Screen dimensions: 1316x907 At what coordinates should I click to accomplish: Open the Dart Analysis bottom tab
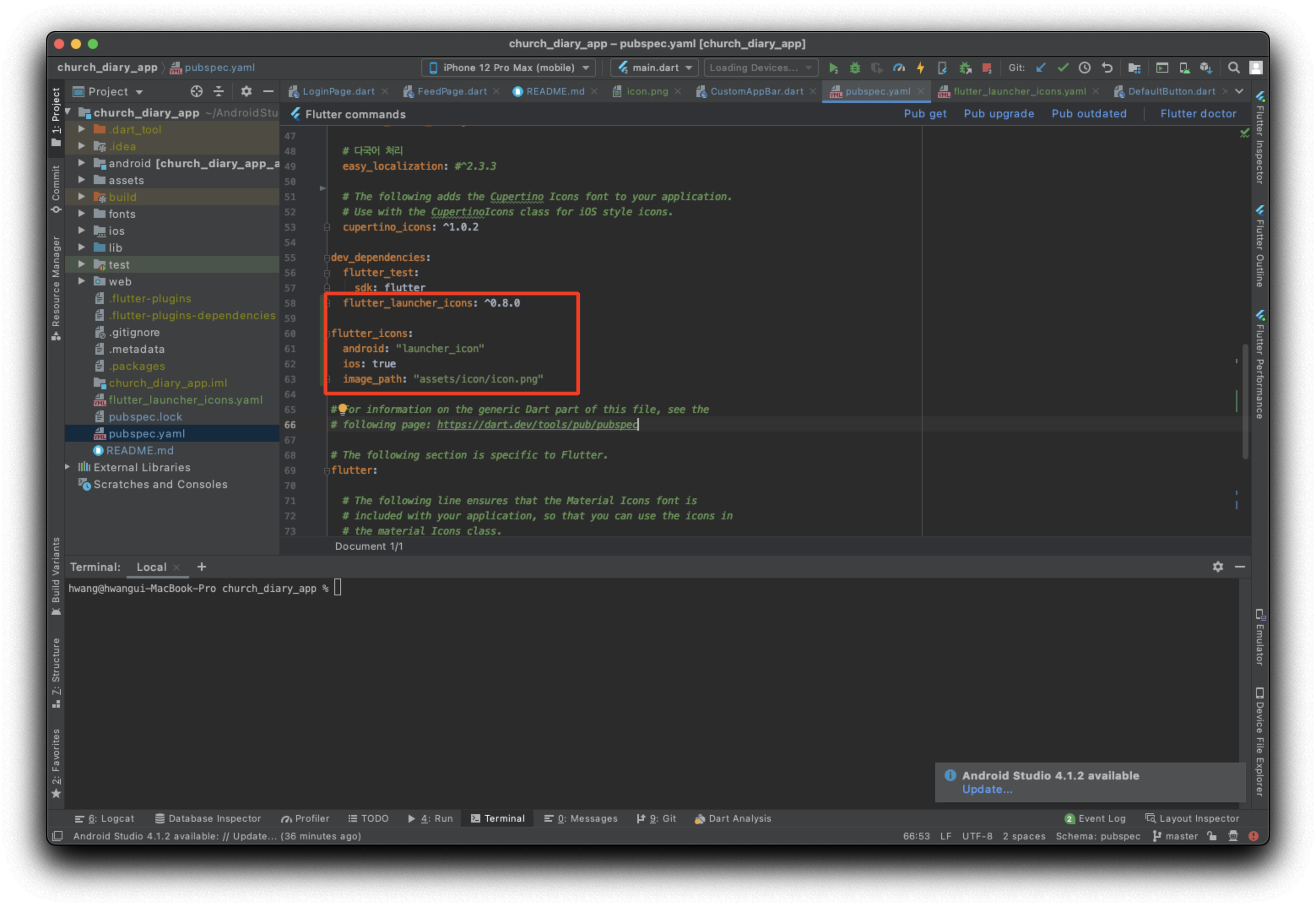pos(733,818)
